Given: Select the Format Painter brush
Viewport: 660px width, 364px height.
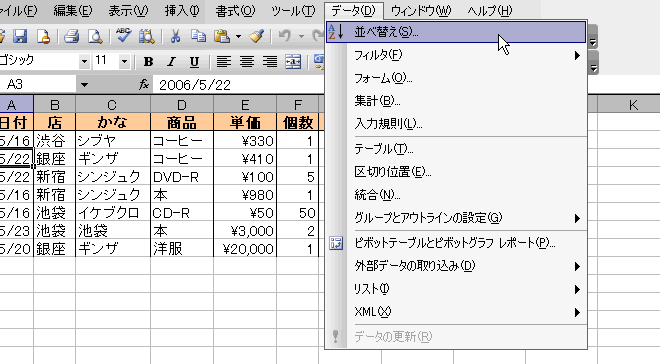Looking at the screenshot, I should [256, 36].
